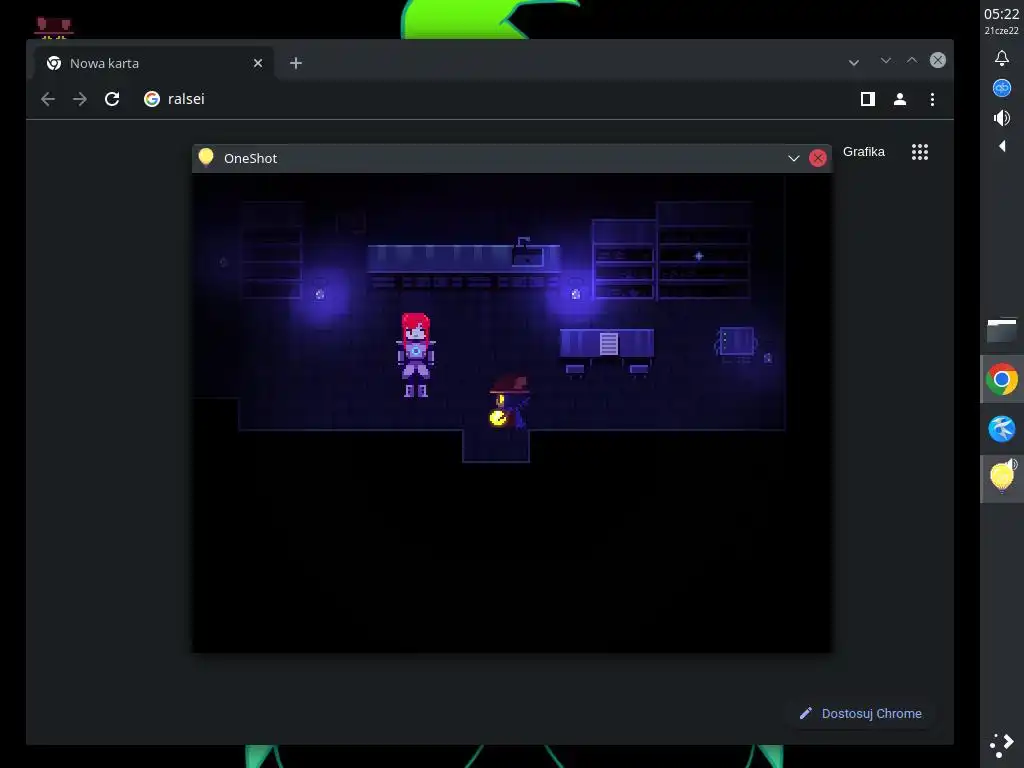Open the application launcher at panel bottom
This screenshot has width=1024, height=768.
(x=1002, y=745)
